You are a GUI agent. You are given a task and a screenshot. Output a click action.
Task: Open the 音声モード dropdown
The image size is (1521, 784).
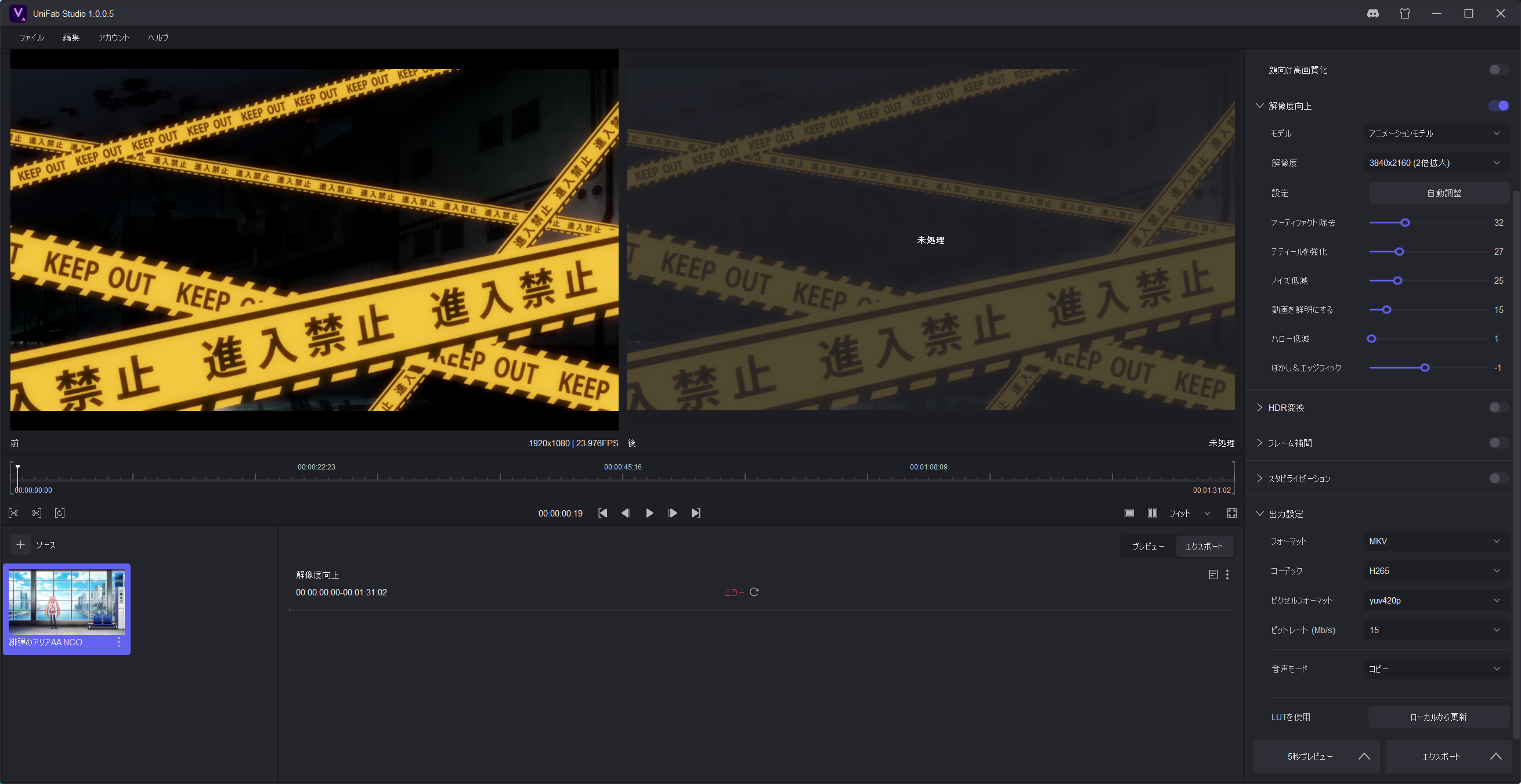[1436, 669]
